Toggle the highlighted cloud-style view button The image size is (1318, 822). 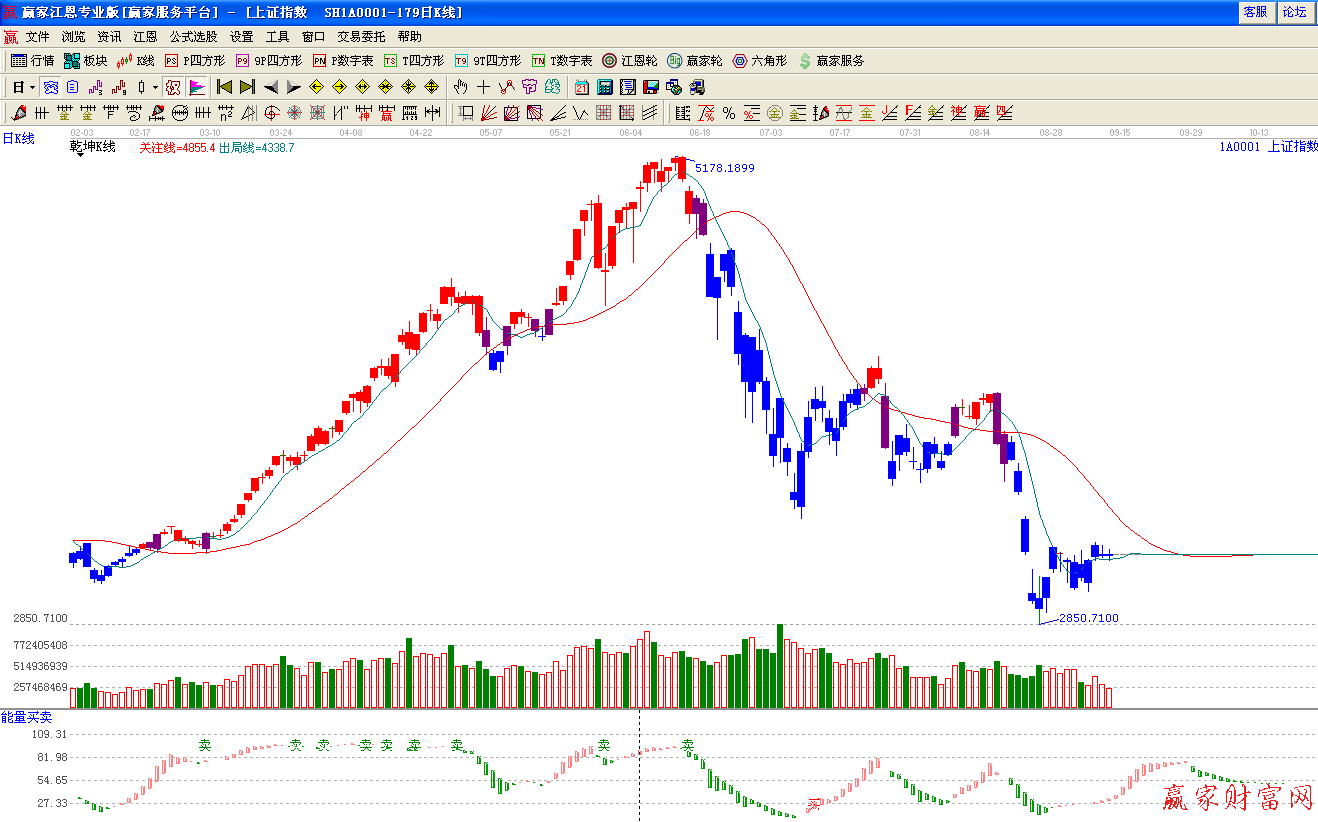click(50, 87)
